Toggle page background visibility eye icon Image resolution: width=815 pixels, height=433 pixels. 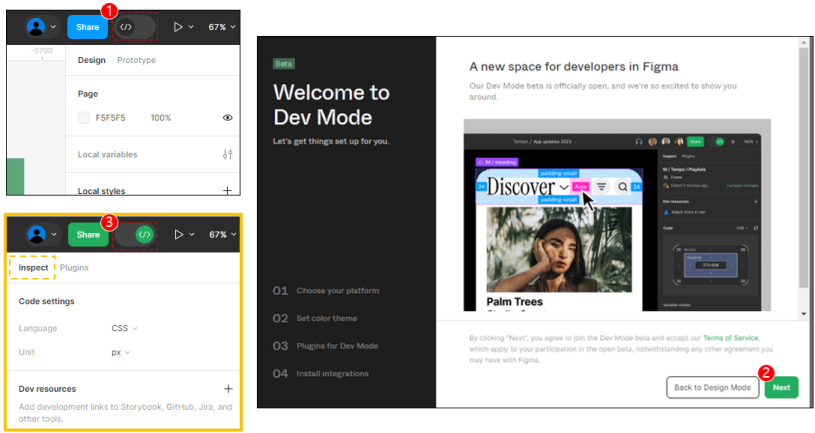pos(227,118)
